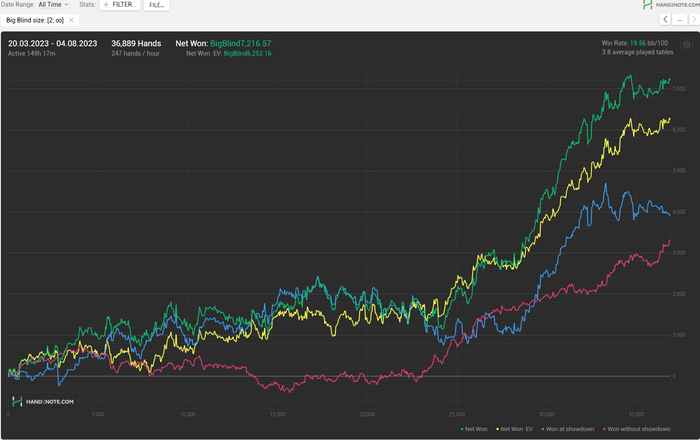Toggle the Net Won legend series
The image size is (700, 440).
coord(474,429)
